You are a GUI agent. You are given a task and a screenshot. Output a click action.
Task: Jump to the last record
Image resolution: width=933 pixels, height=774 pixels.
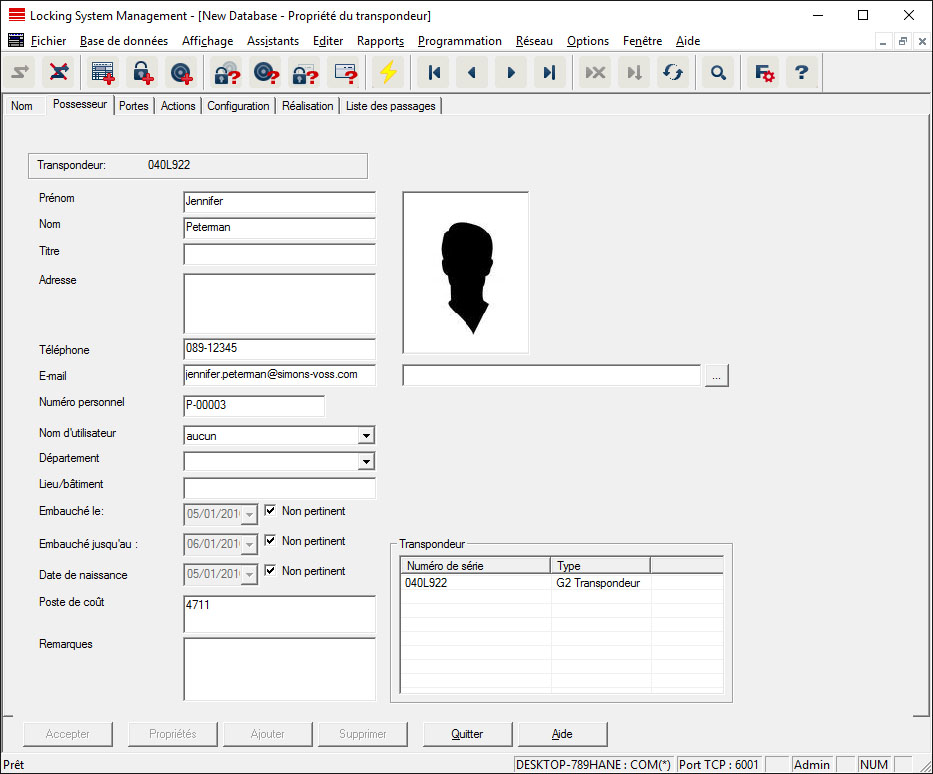click(x=549, y=73)
